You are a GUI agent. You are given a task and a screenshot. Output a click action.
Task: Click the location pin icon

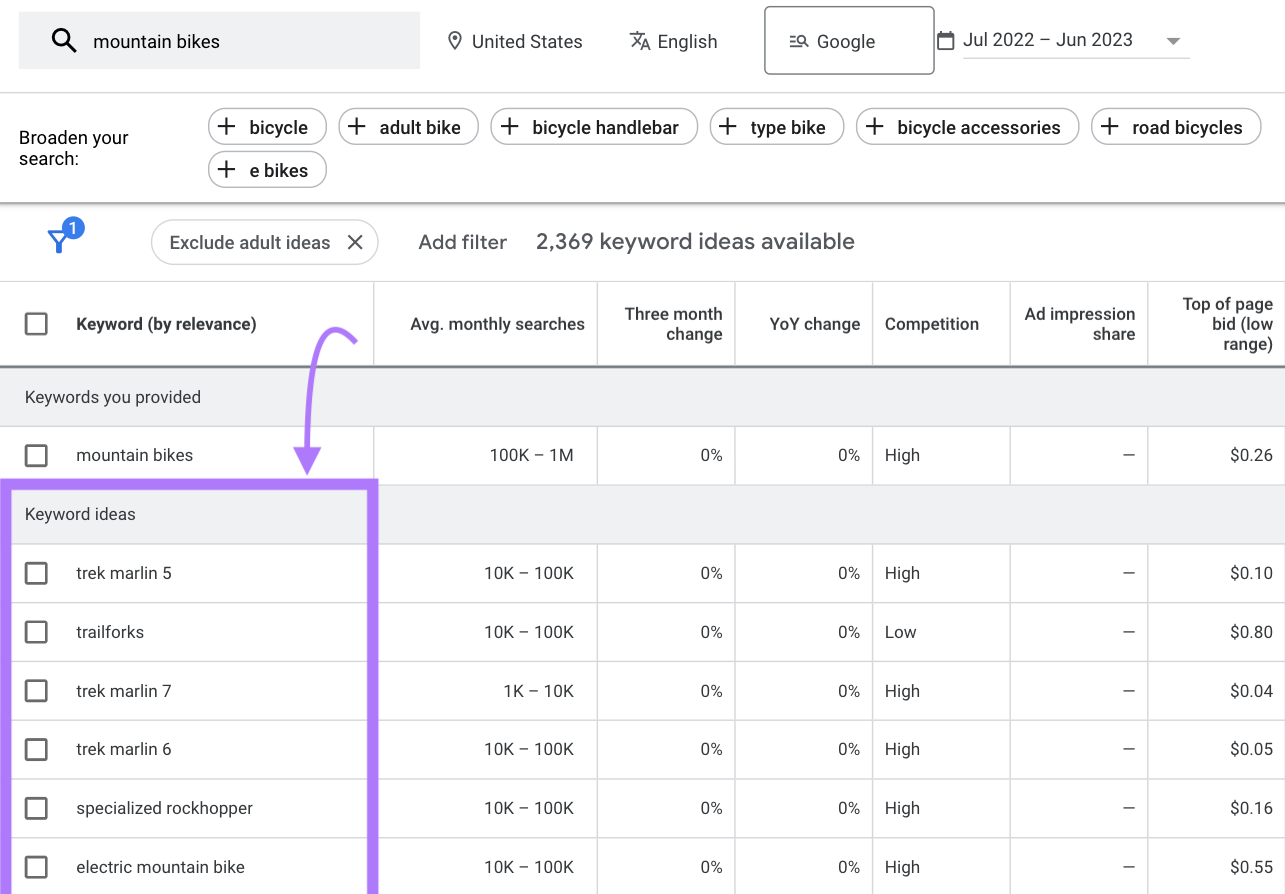tap(455, 41)
